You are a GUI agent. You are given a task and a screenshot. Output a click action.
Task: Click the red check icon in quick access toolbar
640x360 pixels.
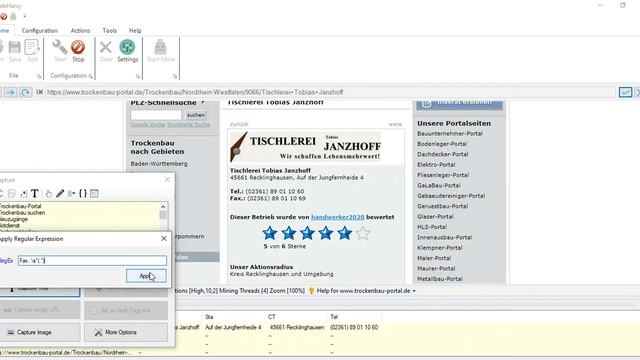4,16
